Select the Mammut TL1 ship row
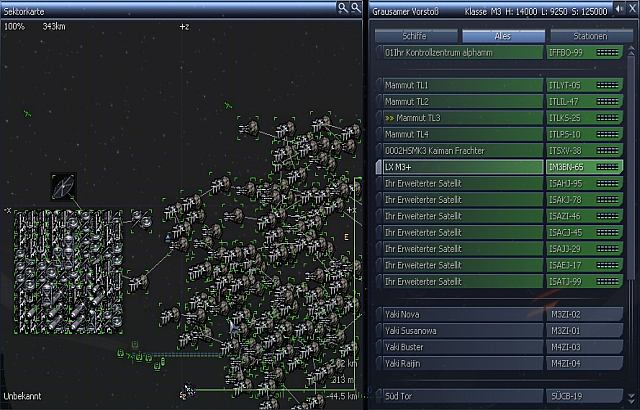640x410 pixels. point(500,85)
